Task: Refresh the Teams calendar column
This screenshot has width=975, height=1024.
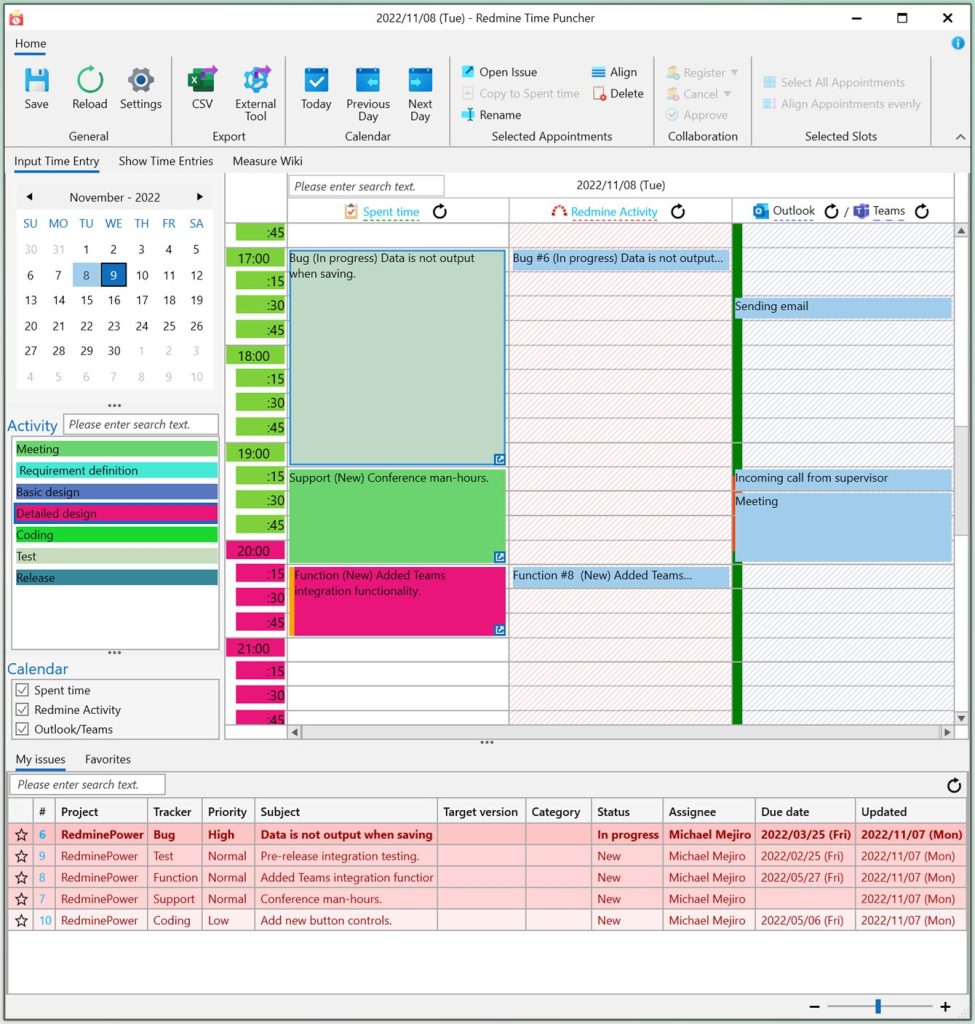Action: 921,212
